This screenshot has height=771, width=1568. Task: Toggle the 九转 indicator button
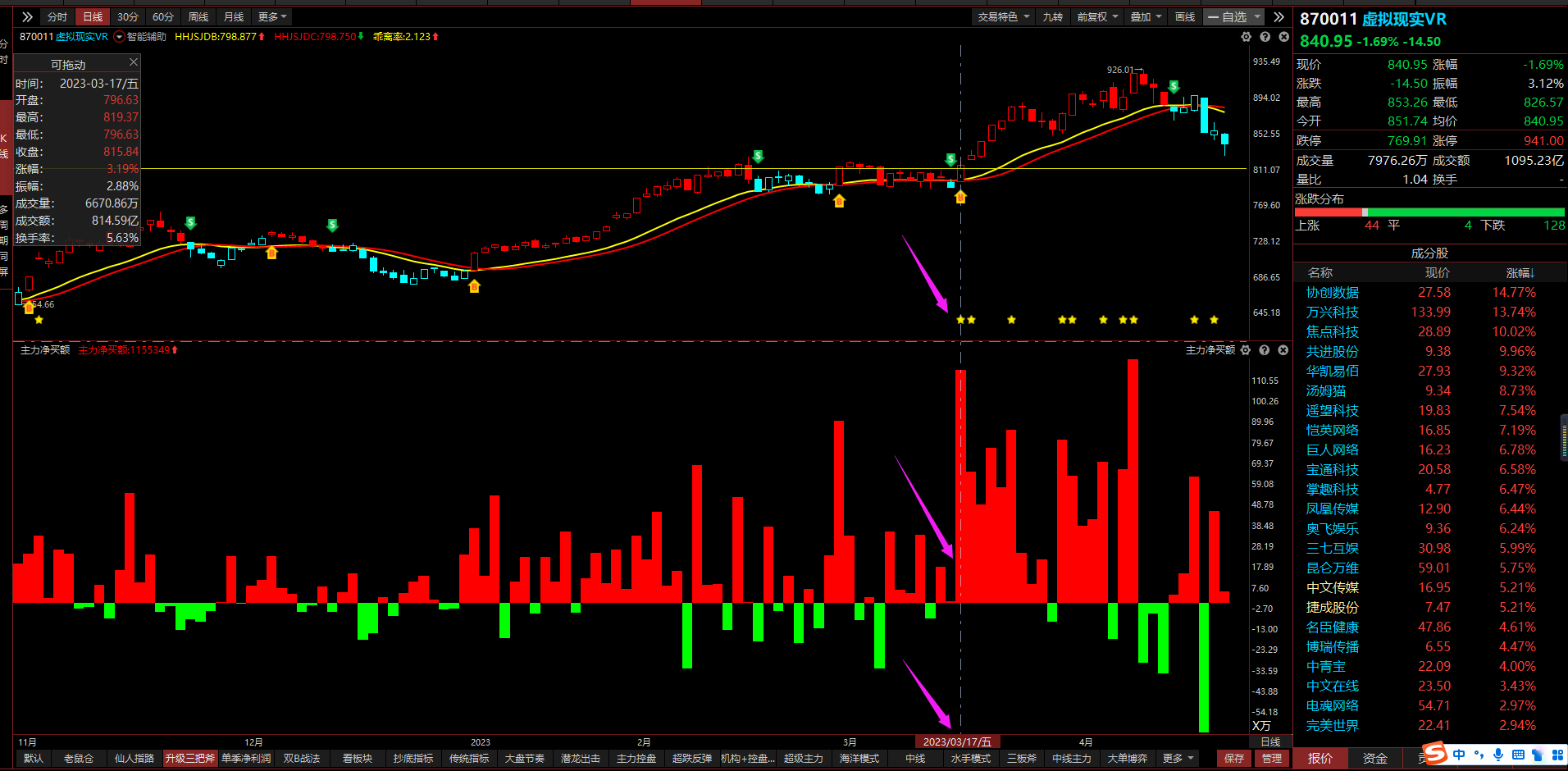pos(1052,16)
